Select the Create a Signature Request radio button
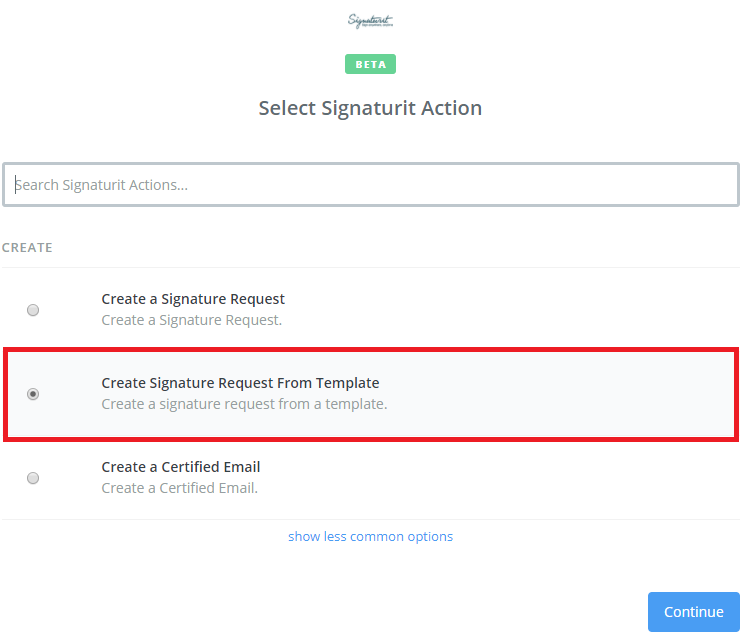 pos(33,310)
